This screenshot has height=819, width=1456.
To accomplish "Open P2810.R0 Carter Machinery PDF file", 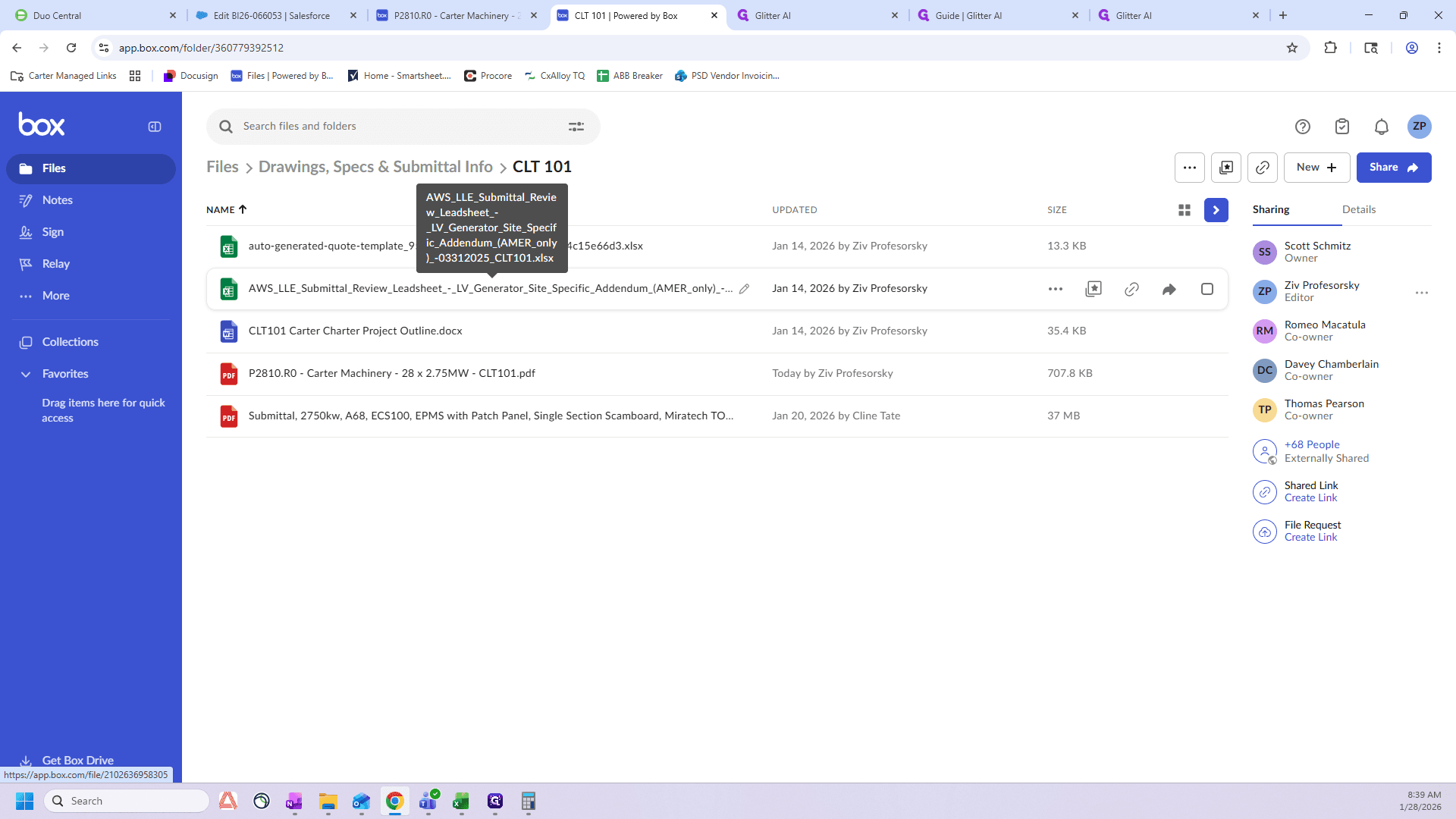I will (x=391, y=374).
